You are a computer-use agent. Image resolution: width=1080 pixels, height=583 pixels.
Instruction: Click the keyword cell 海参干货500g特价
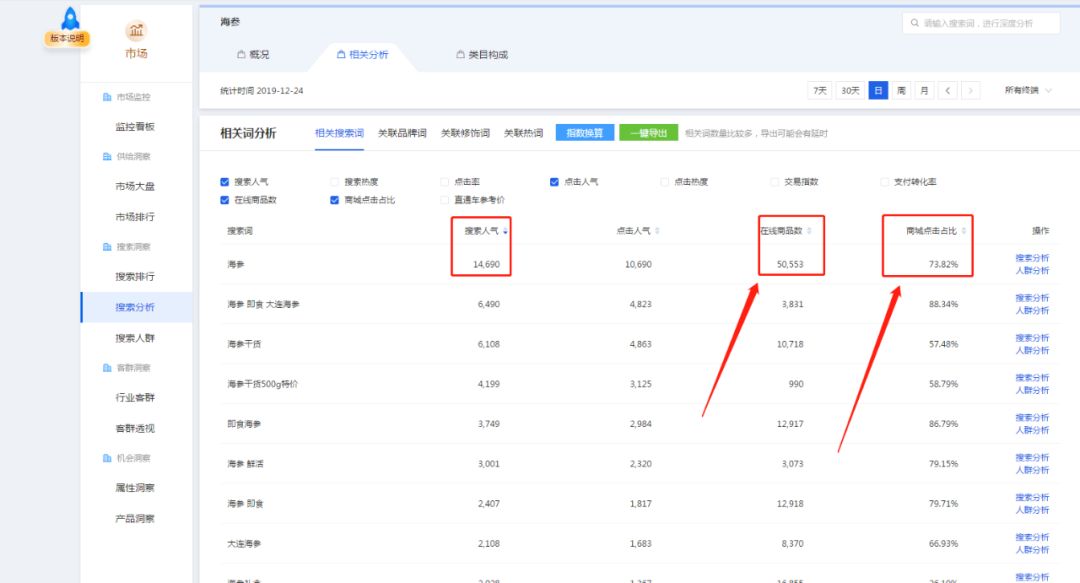[x=262, y=384]
